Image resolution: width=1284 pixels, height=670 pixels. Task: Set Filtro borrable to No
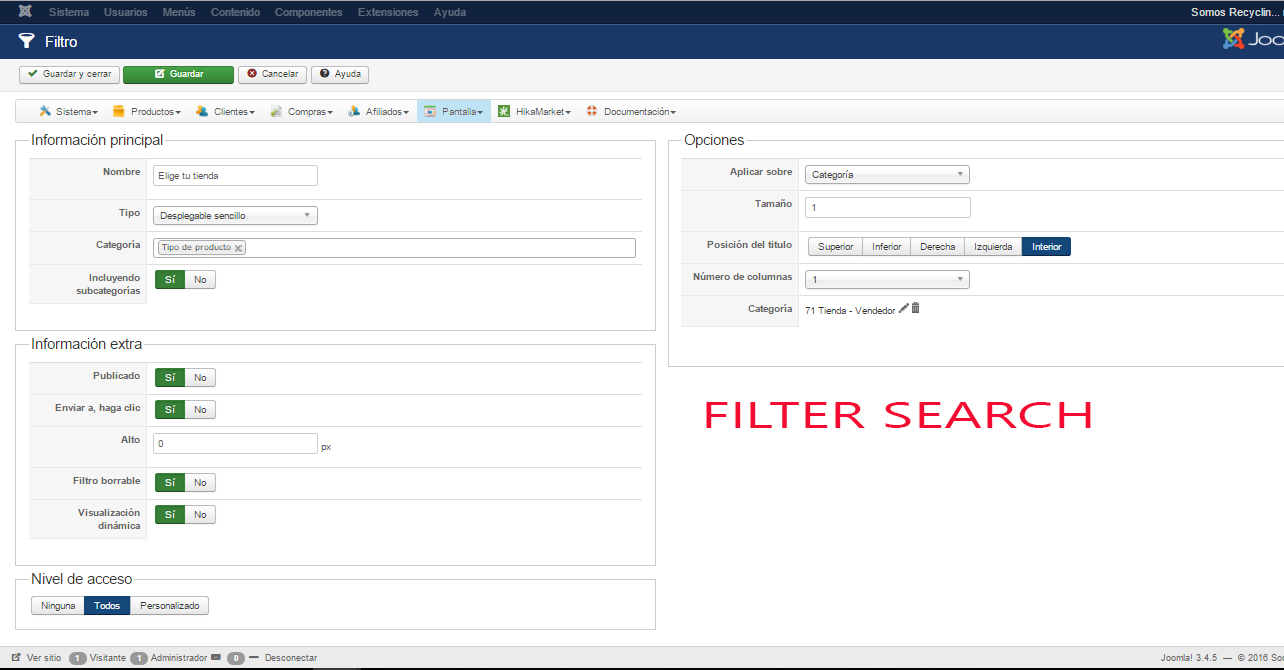tap(200, 482)
